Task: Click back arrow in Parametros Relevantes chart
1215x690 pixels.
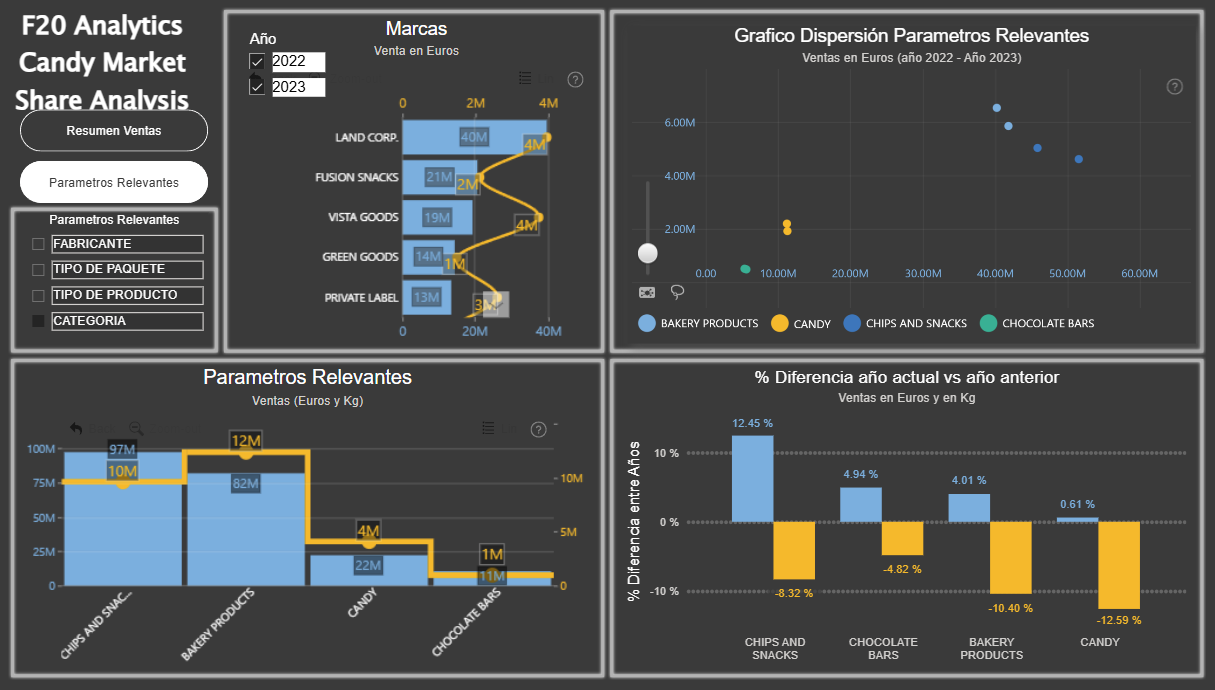Action: 76,428
